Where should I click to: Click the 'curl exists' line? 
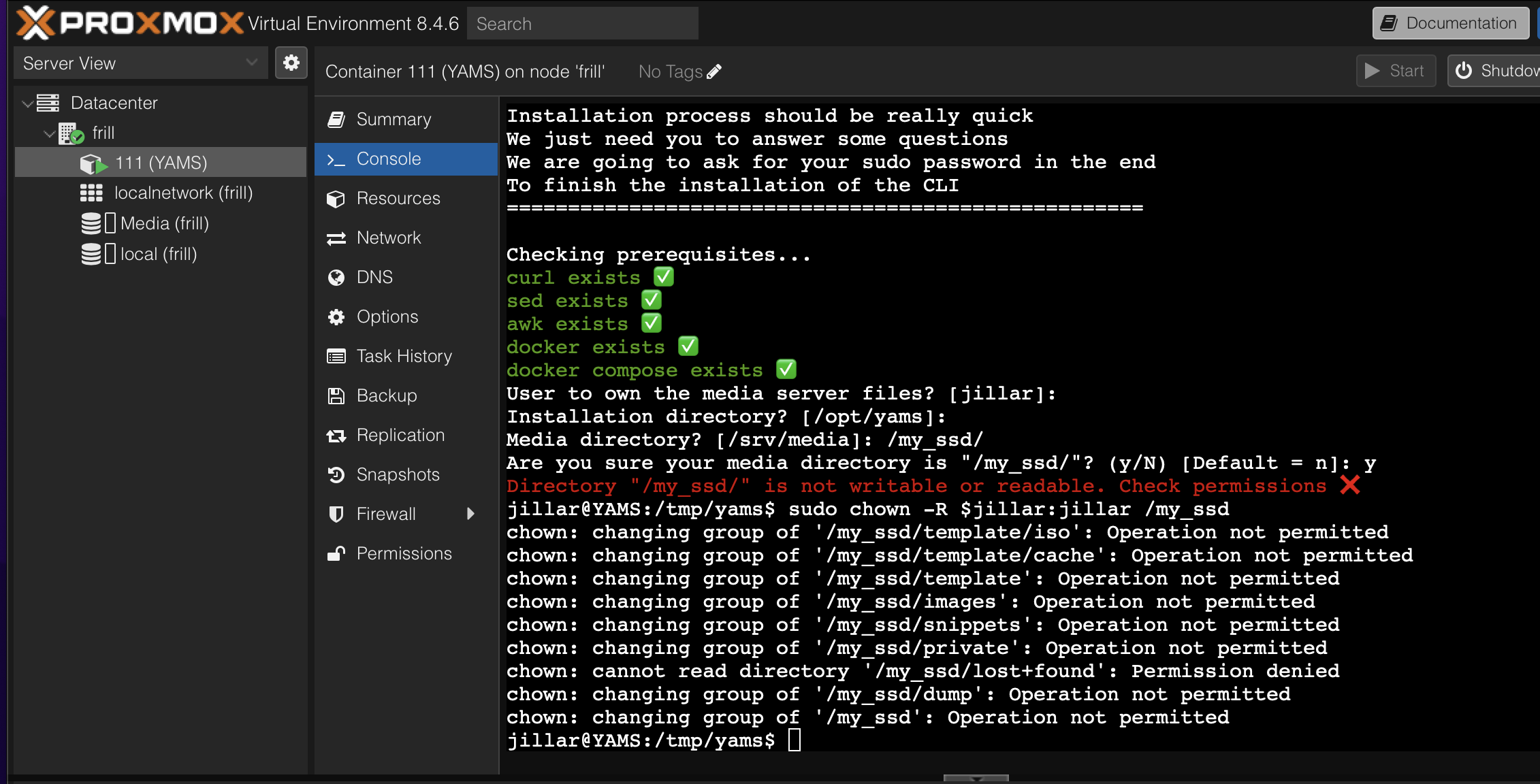[590, 278]
